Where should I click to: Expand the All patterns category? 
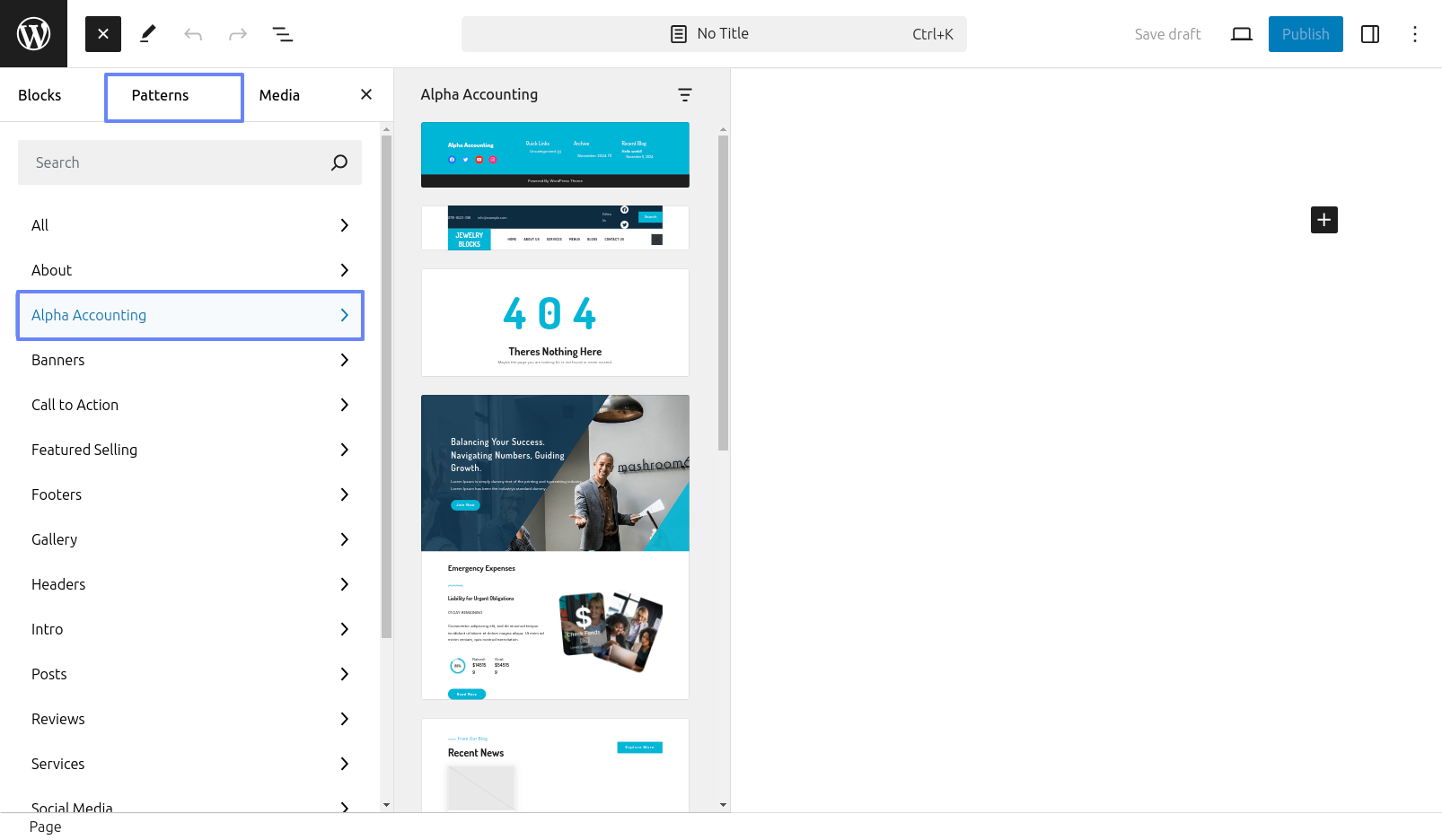coord(189,225)
